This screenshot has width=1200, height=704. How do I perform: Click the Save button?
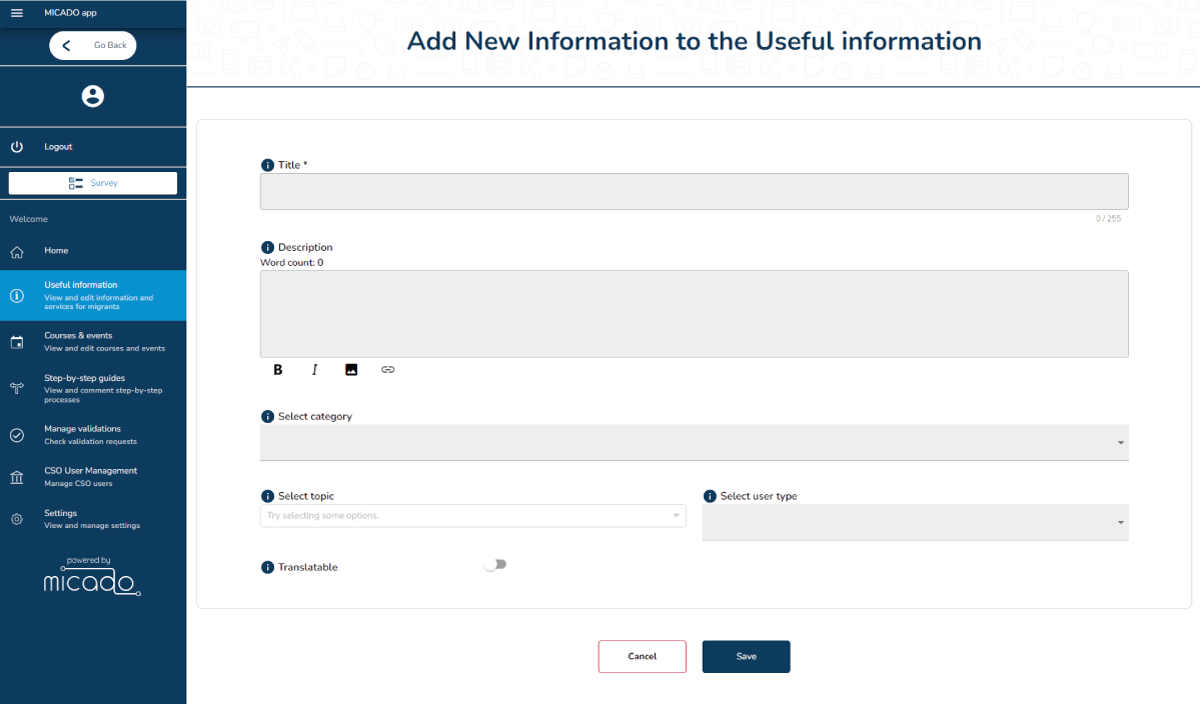click(746, 656)
